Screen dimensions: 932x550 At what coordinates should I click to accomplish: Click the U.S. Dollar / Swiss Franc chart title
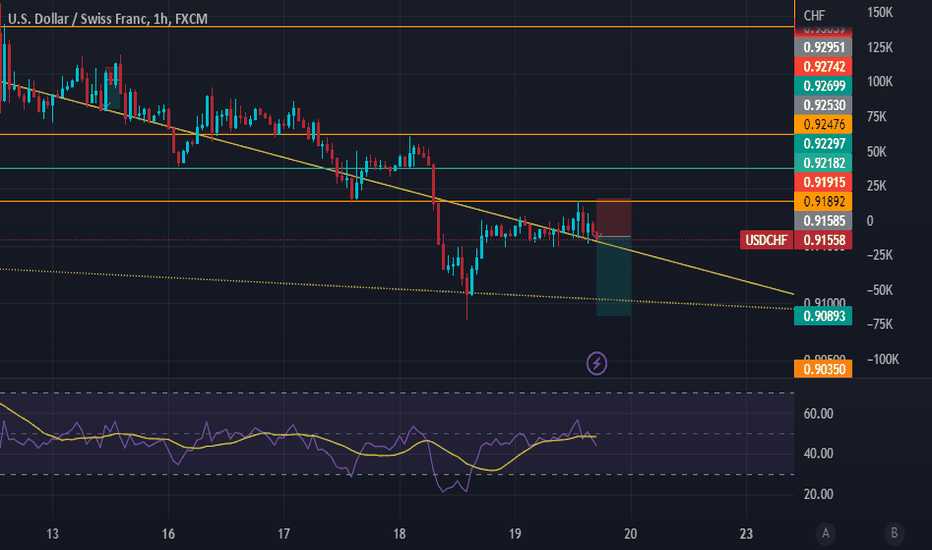pyautogui.click(x=108, y=19)
